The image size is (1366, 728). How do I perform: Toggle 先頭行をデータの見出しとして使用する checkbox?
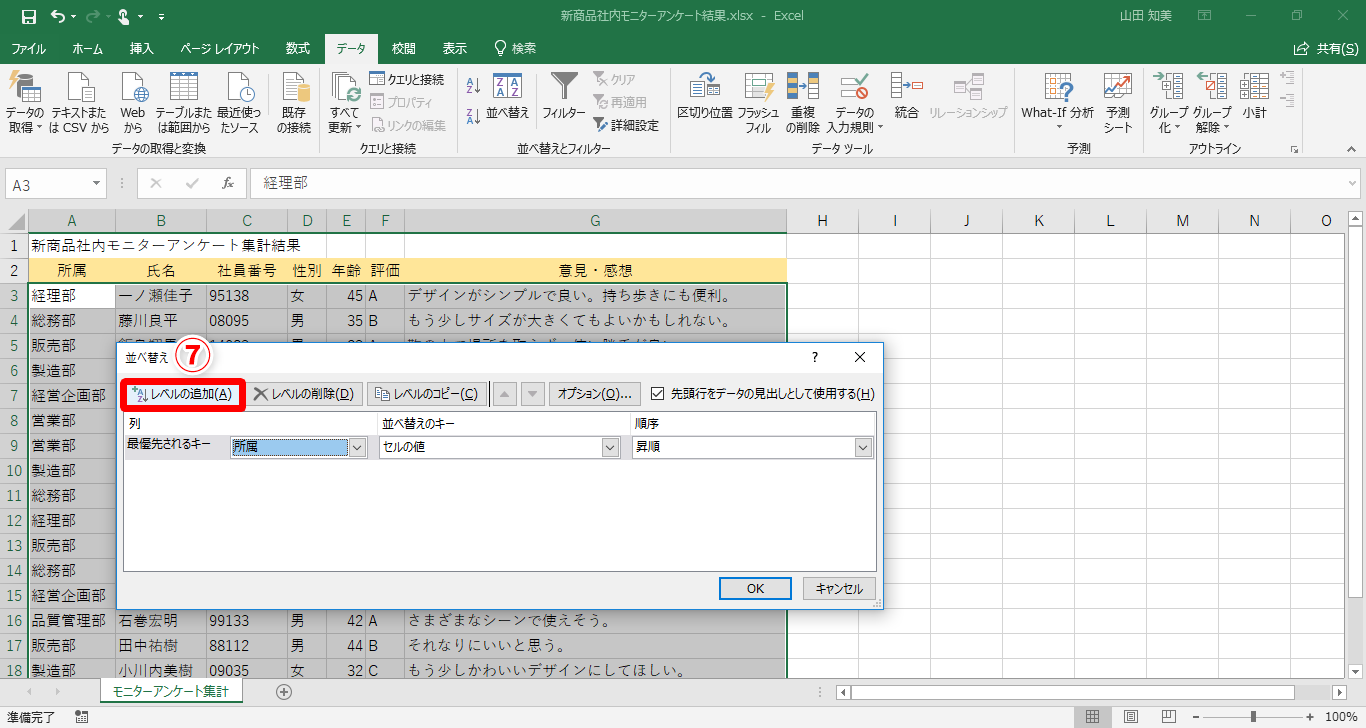pyautogui.click(x=658, y=394)
